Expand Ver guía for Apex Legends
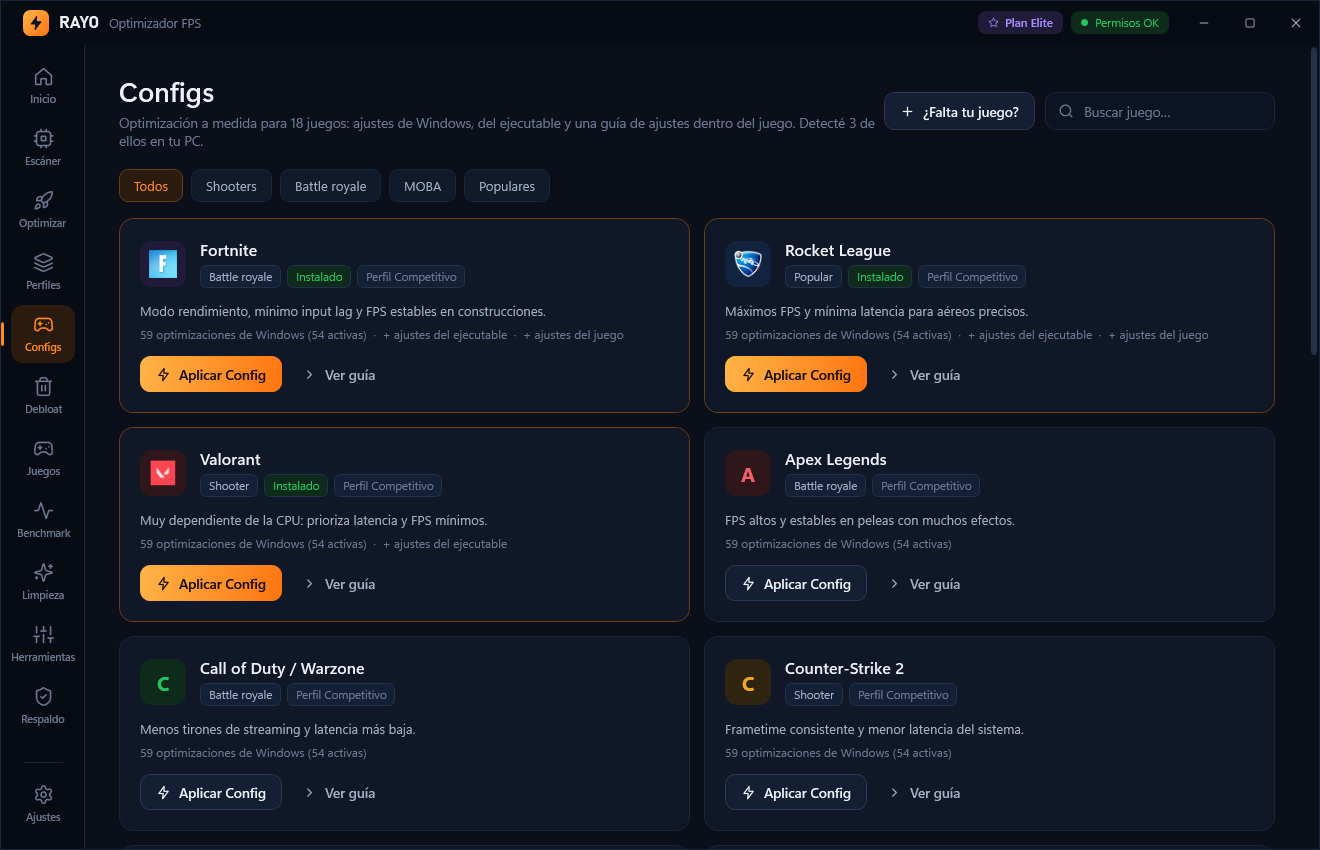 925,584
